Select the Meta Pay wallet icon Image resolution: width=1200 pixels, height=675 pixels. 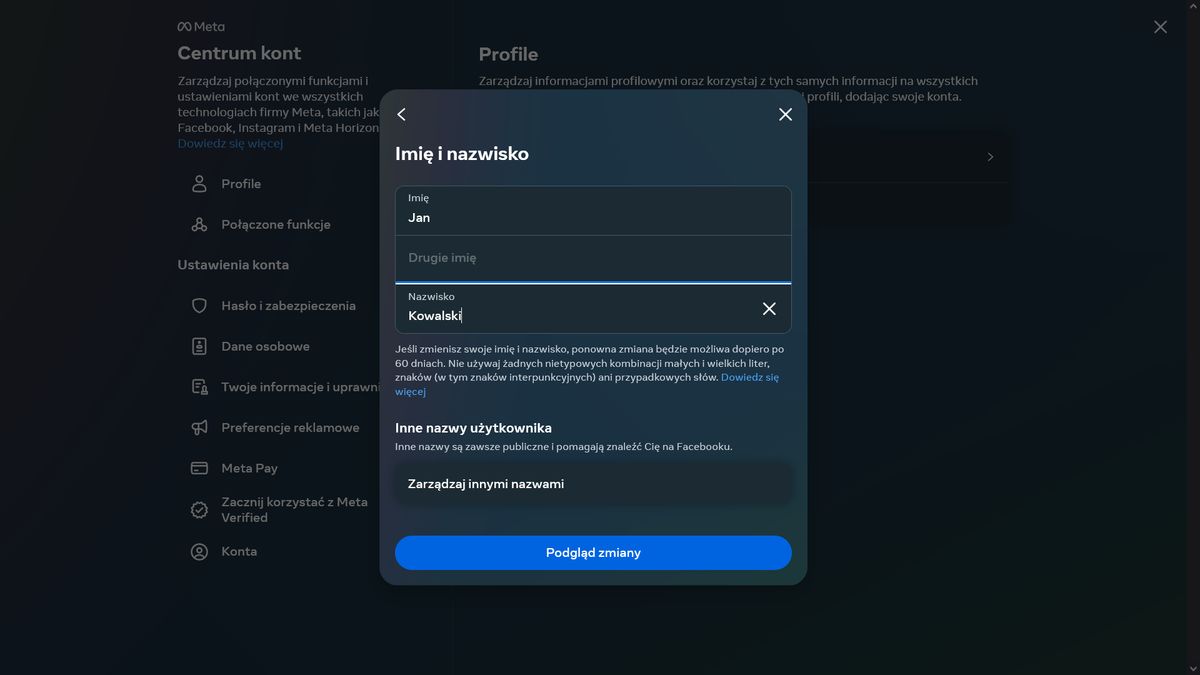[x=200, y=467]
